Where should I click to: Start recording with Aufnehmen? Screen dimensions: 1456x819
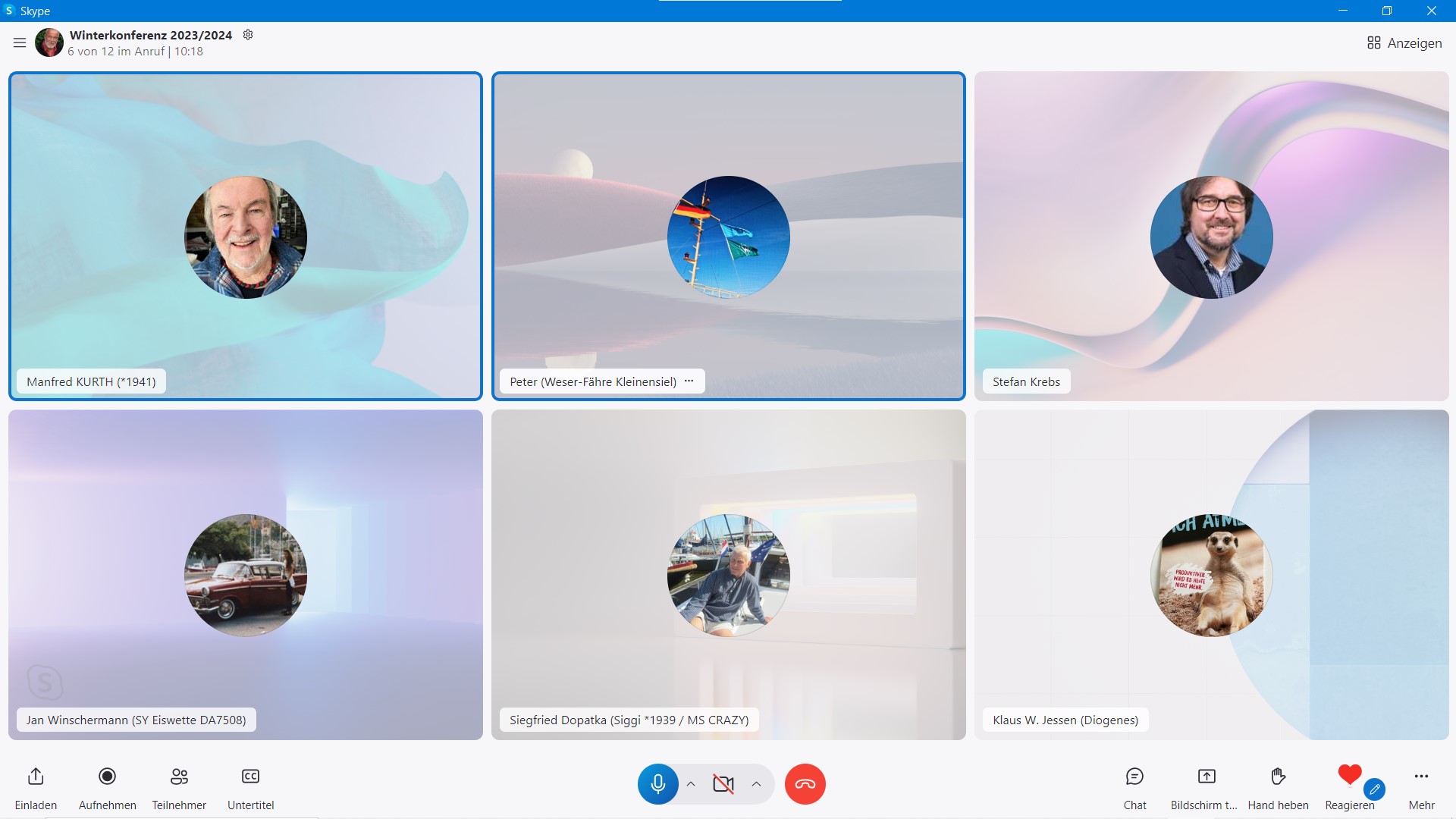(x=107, y=777)
